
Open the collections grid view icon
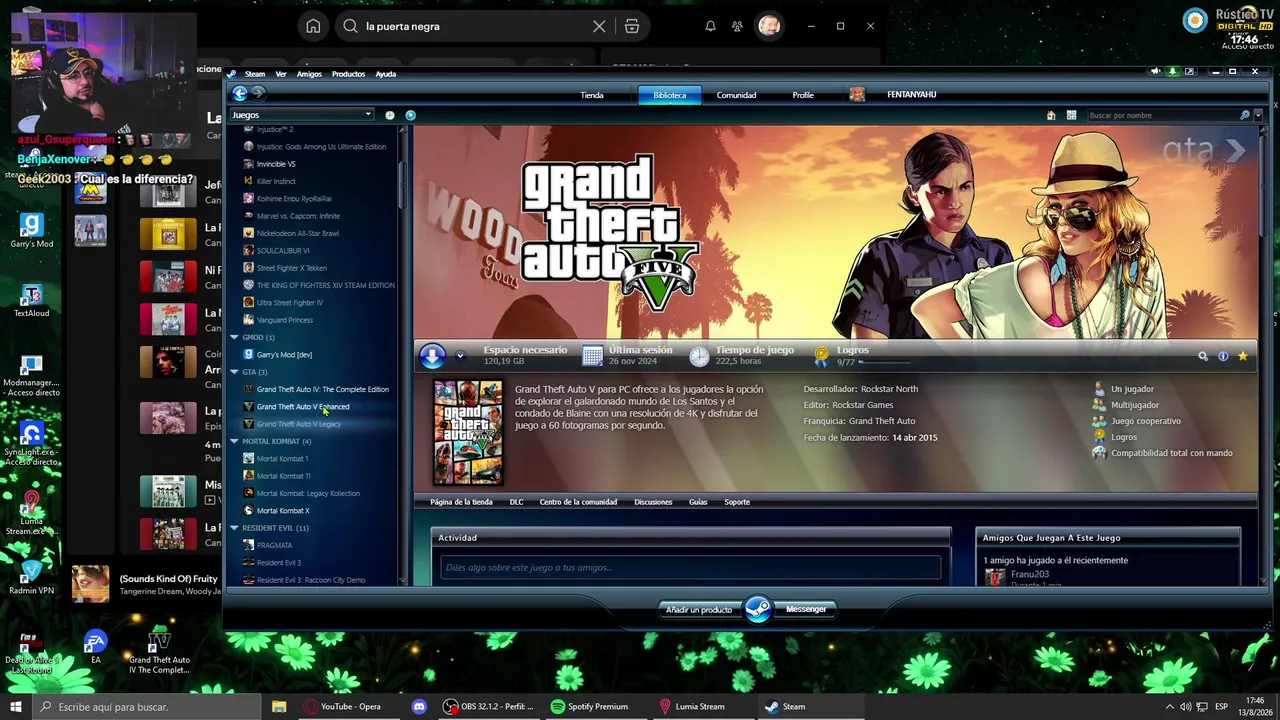tap(1071, 115)
